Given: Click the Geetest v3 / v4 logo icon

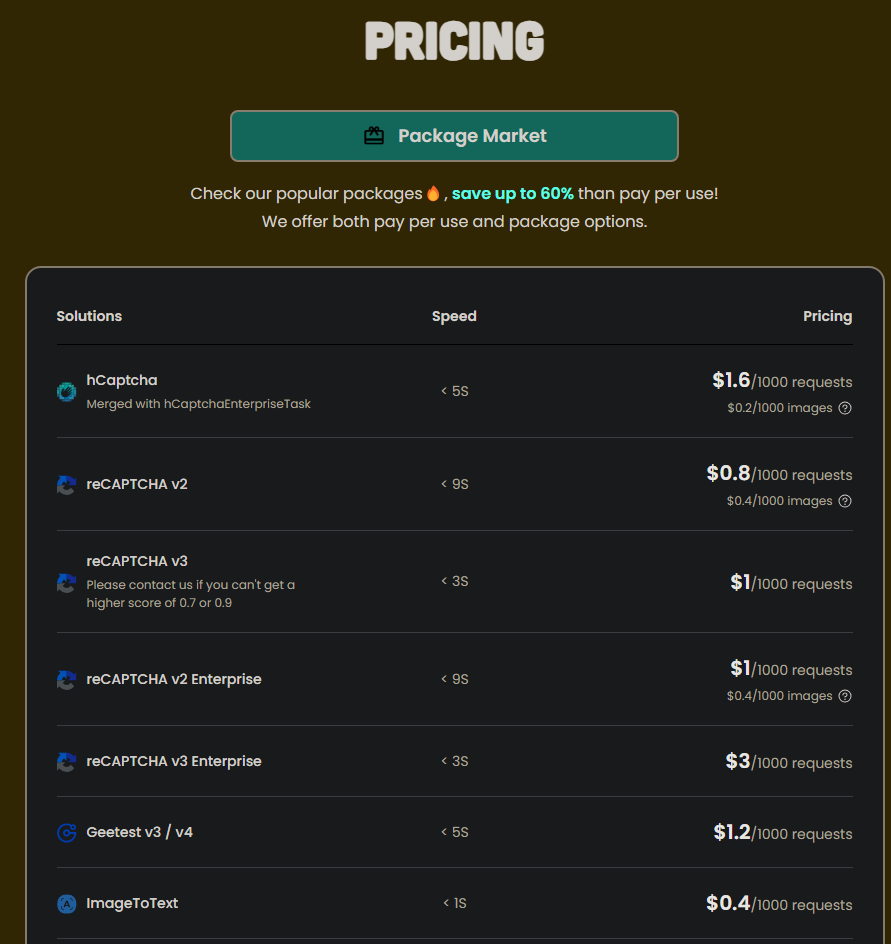Looking at the screenshot, I should [66, 833].
